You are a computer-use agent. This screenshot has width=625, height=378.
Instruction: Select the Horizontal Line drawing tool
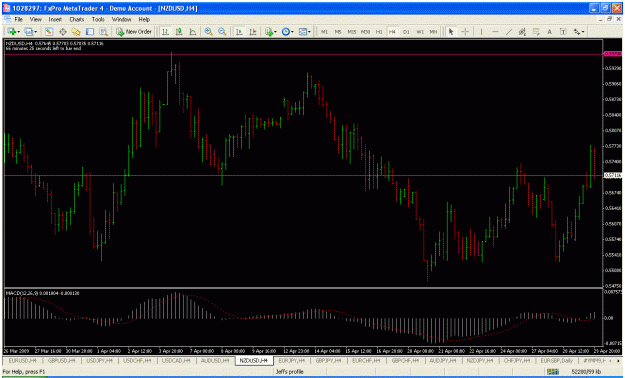pyautogui.click(x=495, y=32)
